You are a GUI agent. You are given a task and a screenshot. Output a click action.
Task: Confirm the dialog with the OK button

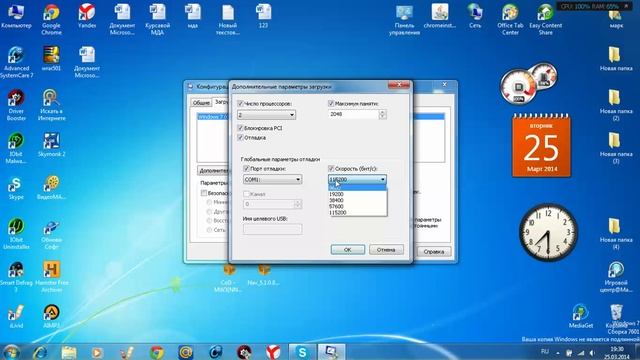(x=348, y=249)
